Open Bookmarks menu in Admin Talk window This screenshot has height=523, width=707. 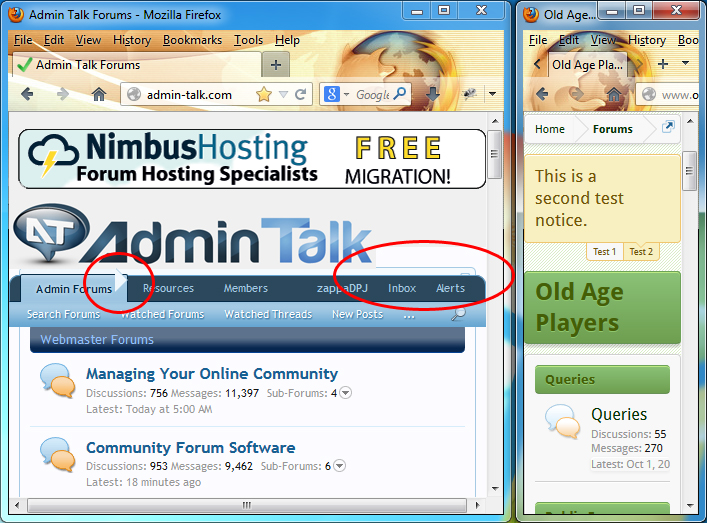192,40
